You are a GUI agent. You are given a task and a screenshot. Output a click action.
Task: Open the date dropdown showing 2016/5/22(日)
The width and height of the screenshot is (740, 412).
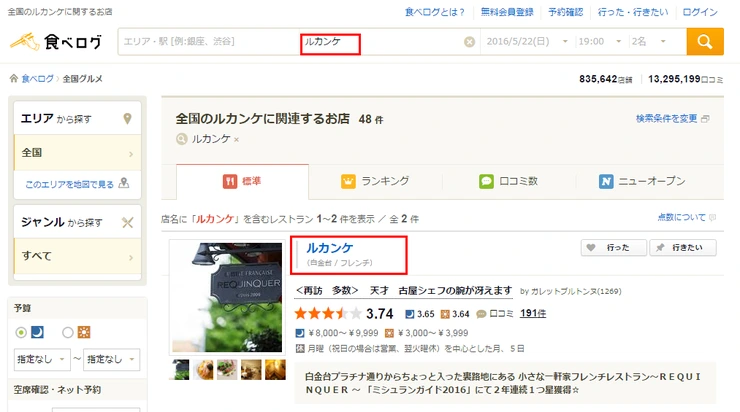[x=527, y=42]
